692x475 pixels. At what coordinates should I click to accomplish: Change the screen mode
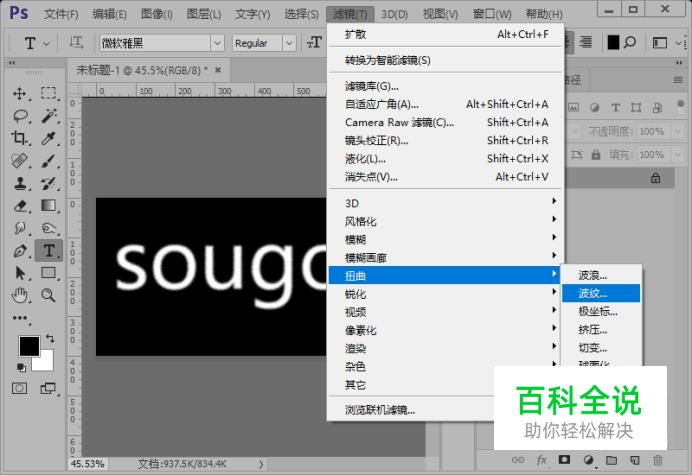click(x=48, y=388)
